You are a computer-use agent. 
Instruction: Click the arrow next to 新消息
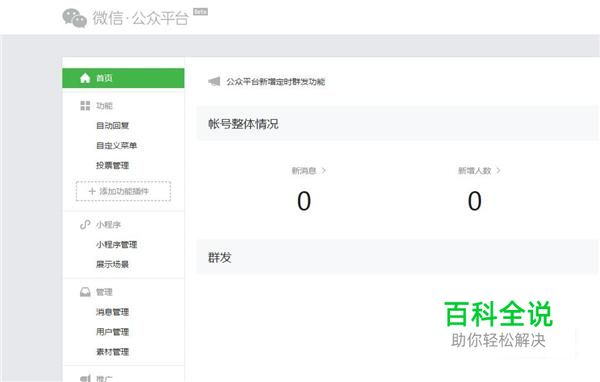tap(324, 171)
